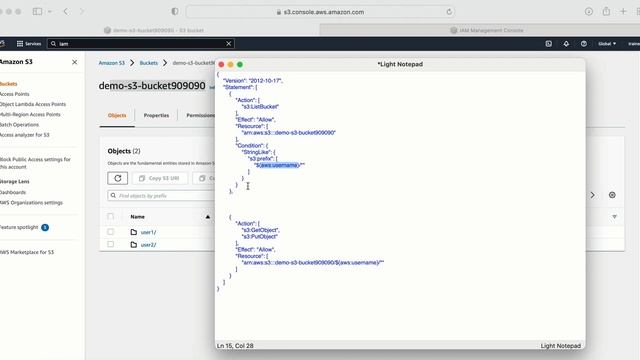This screenshot has height=360, width=640.
Task: Open the help question mark icon
Action: pyautogui.click(x=584, y=44)
